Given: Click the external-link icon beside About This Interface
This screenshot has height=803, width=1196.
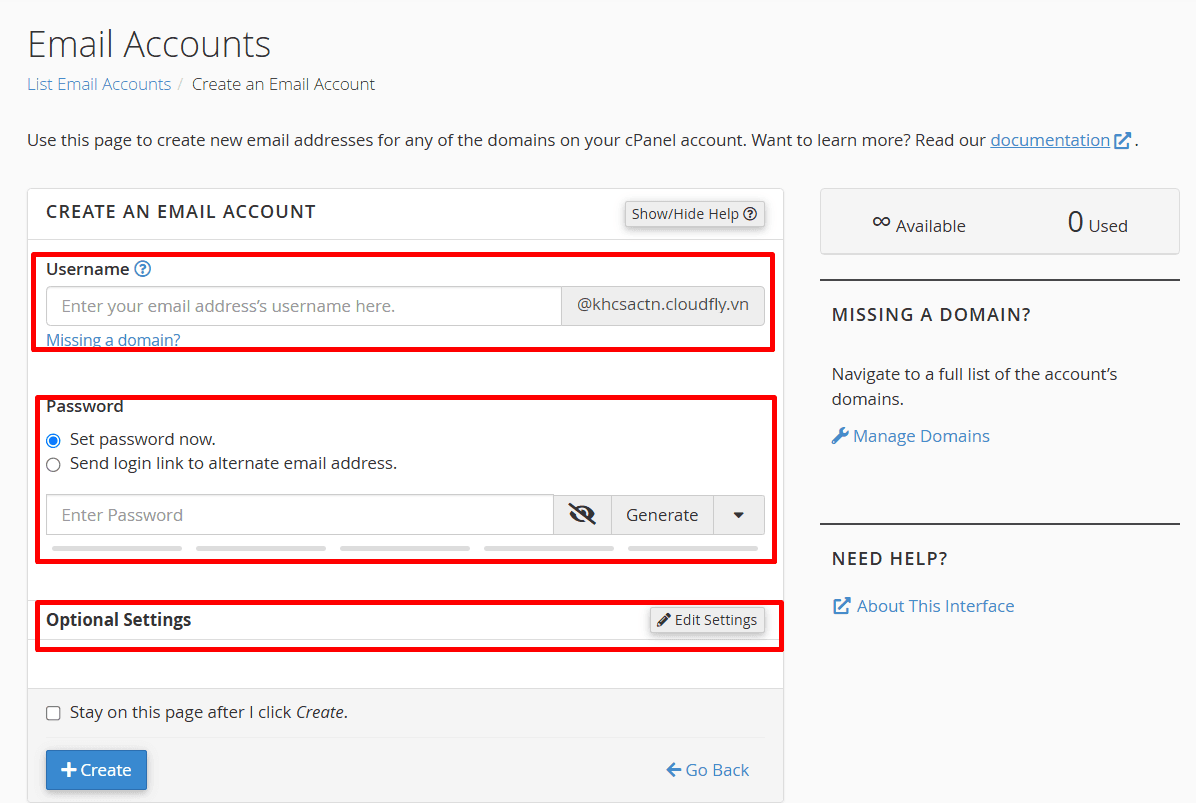Looking at the screenshot, I should 841,605.
